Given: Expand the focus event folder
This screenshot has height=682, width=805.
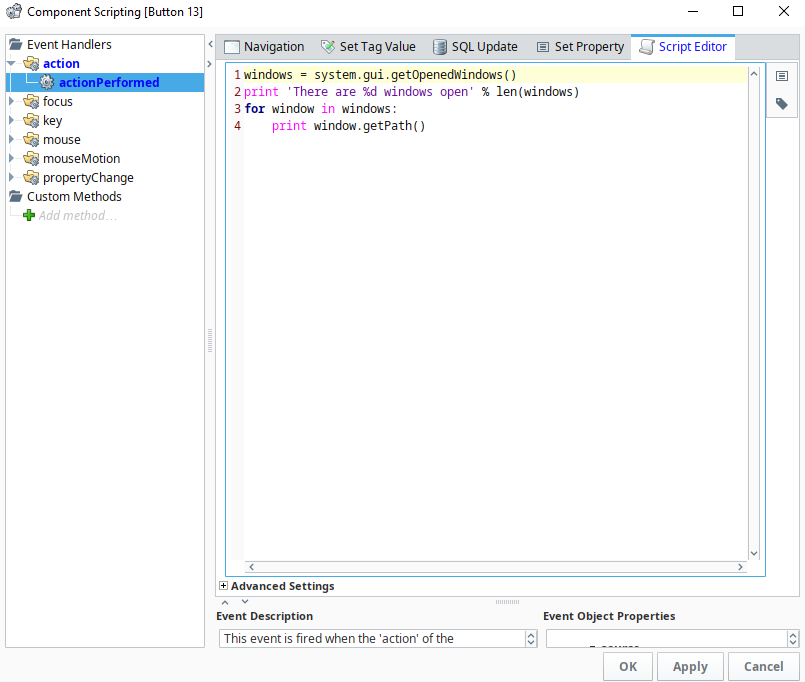Looking at the screenshot, I should click(x=11, y=102).
